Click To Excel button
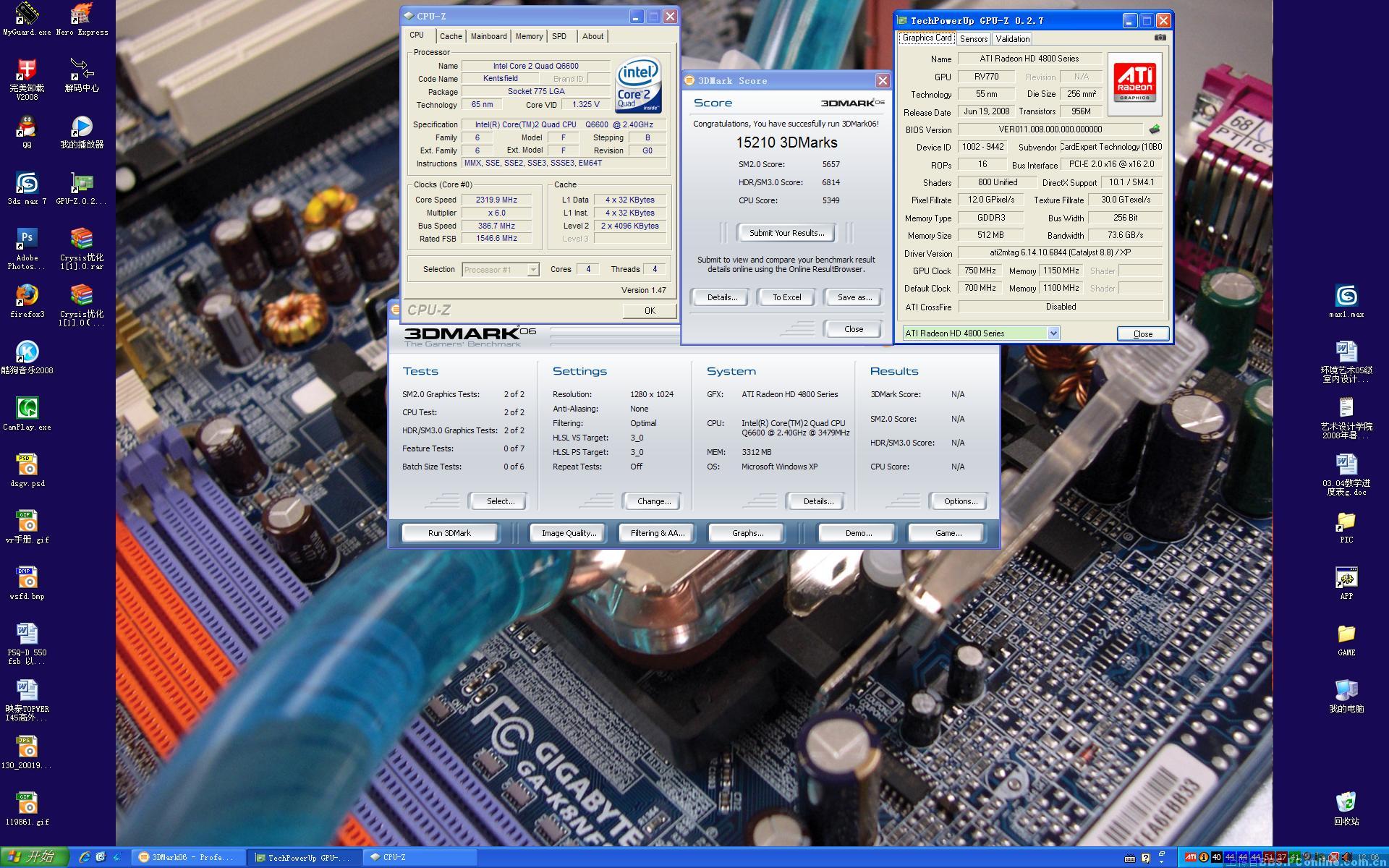The width and height of the screenshot is (1389, 868). pyautogui.click(x=786, y=297)
